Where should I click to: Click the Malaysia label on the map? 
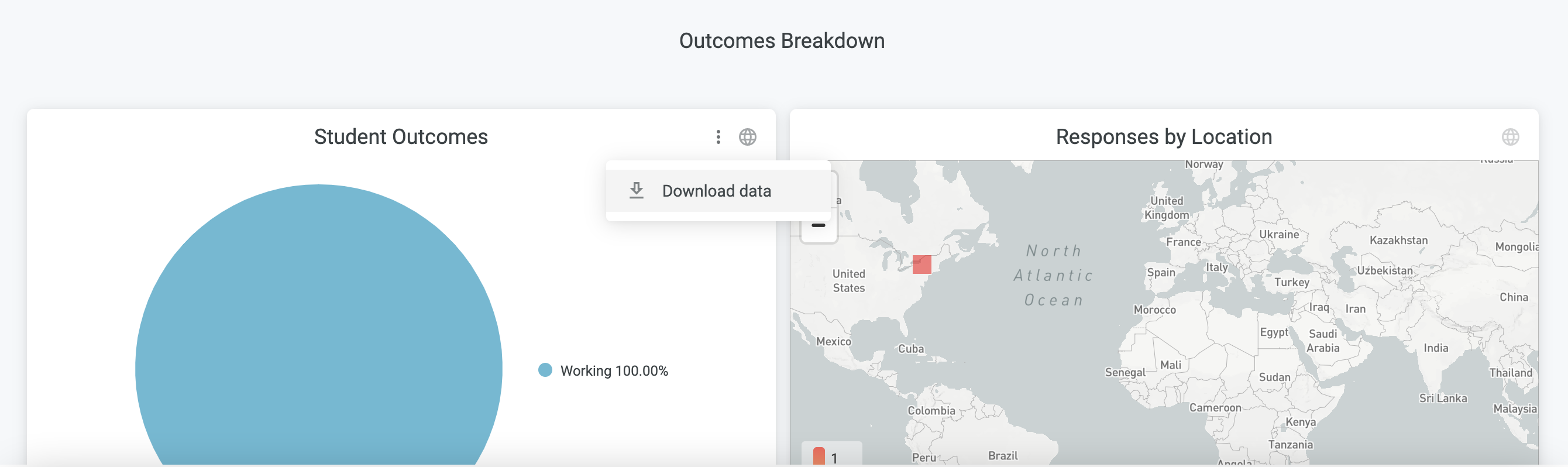tap(1514, 408)
